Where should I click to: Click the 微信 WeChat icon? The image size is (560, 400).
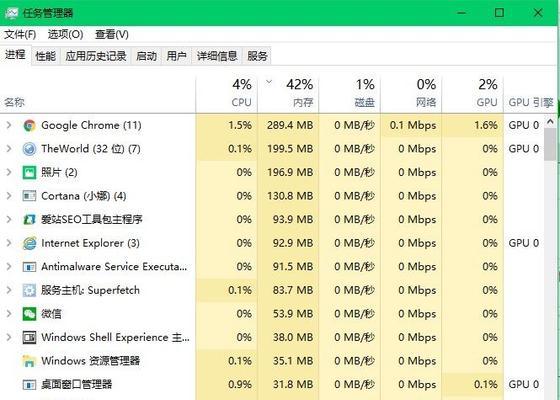(x=29, y=314)
